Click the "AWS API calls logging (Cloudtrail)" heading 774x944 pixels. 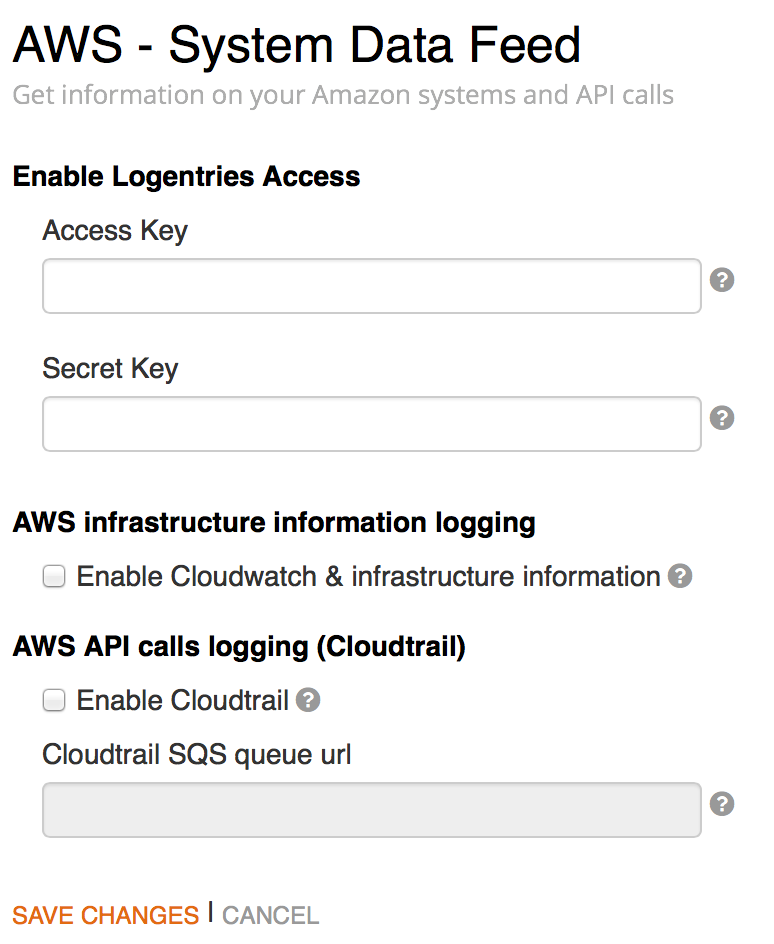tap(239, 647)
